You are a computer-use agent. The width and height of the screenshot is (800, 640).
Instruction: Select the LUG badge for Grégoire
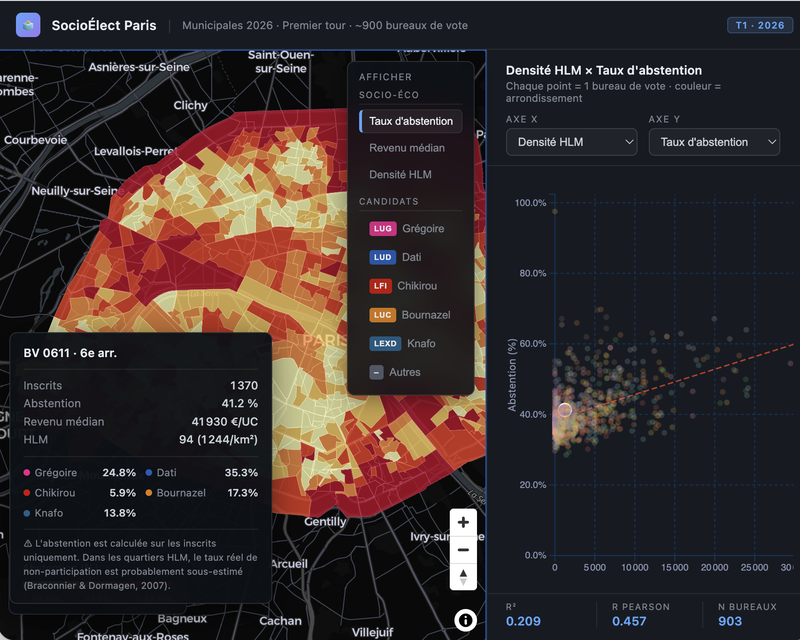pos(383,229)
